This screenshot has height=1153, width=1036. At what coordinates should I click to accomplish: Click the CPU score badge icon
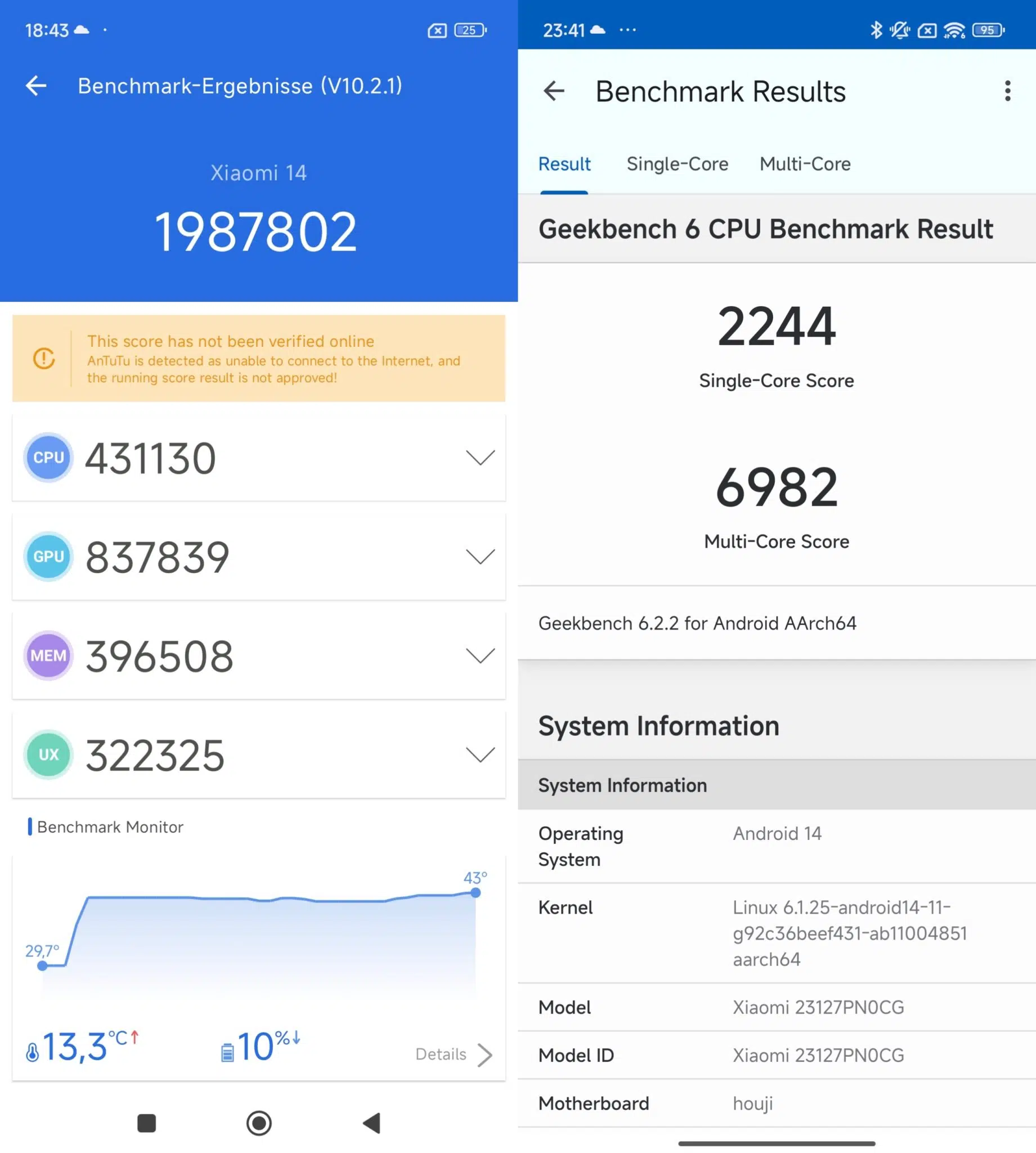pos(48,457)
